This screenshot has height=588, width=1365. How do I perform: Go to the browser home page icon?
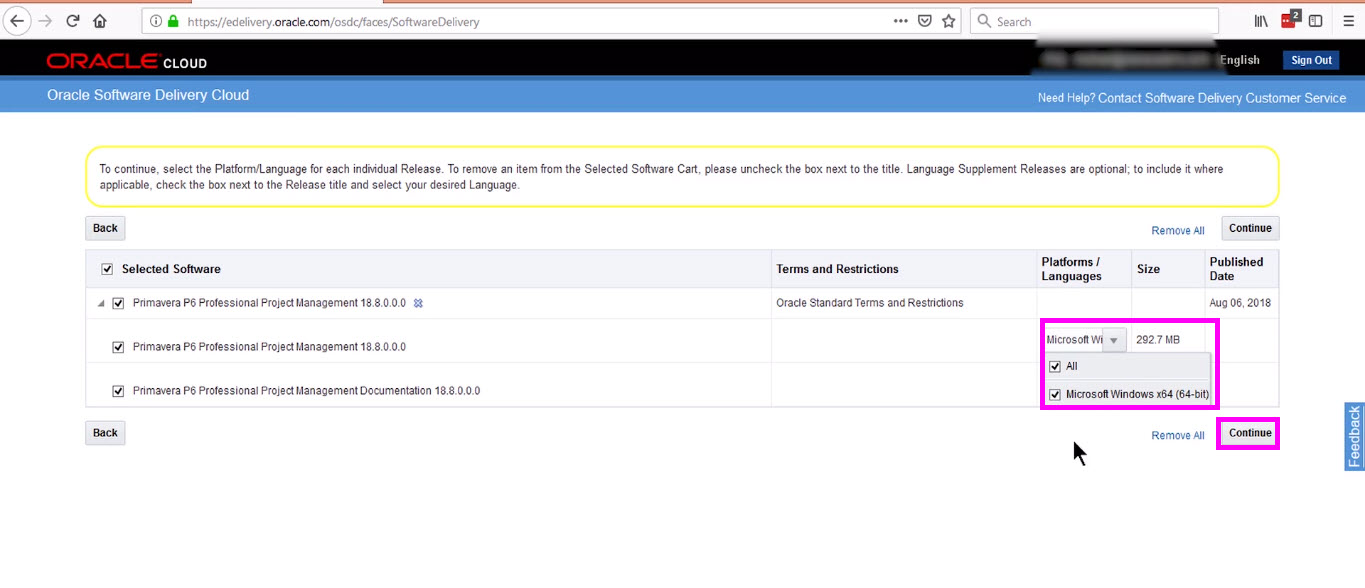[100, 20]
